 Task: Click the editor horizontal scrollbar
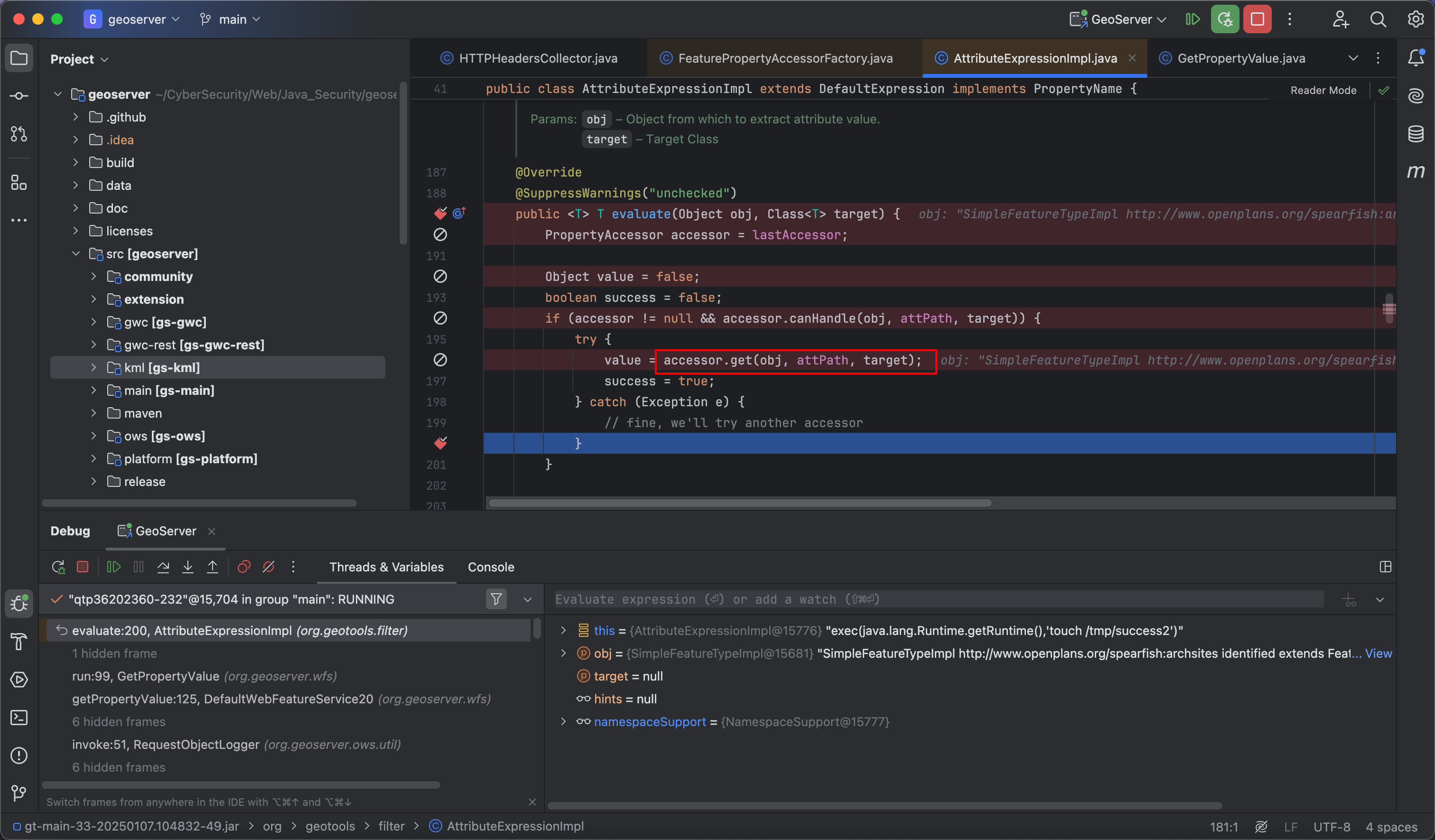click(x=739, y=503)
